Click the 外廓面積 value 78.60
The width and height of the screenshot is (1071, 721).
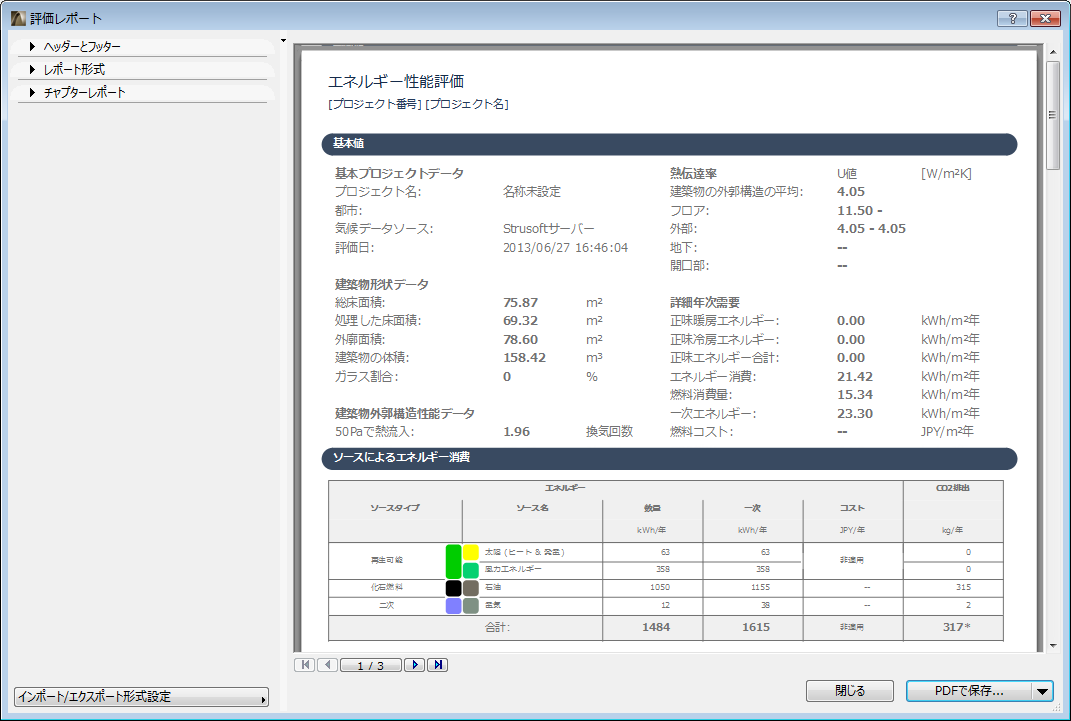(520, 340)
